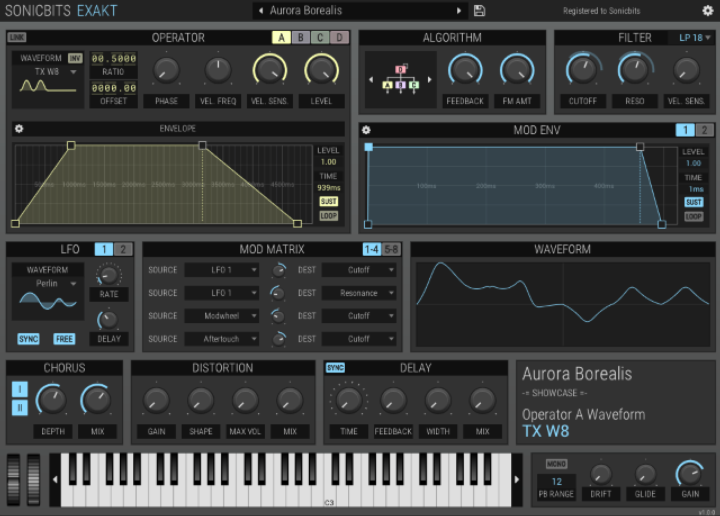Open LFO waveform Perlin dropdown
This screenshot has width=720, height=516.
coord(54,284)
